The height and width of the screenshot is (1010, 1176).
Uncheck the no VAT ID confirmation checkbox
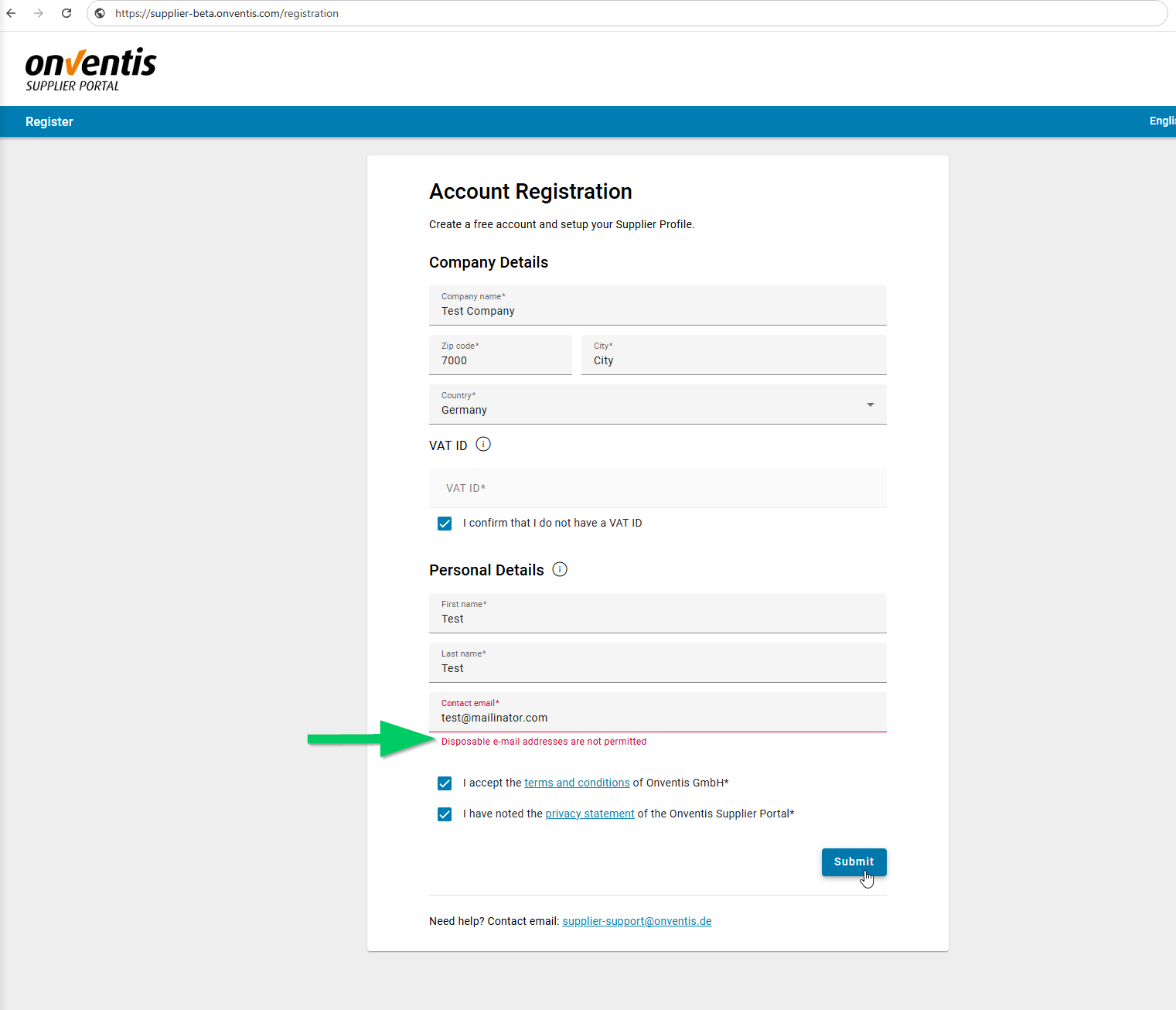point(445,524)
